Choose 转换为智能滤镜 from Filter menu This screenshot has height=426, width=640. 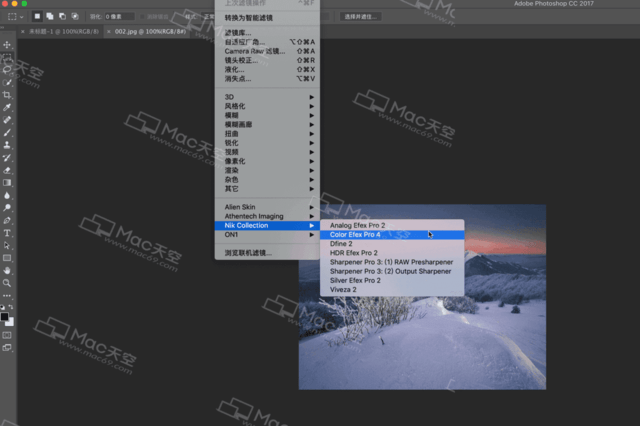[x=267, y=18]
